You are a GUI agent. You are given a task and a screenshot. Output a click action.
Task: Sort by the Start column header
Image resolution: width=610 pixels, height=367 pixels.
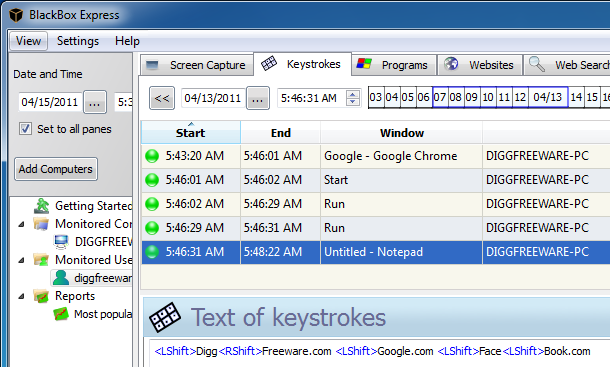[191, 132]
